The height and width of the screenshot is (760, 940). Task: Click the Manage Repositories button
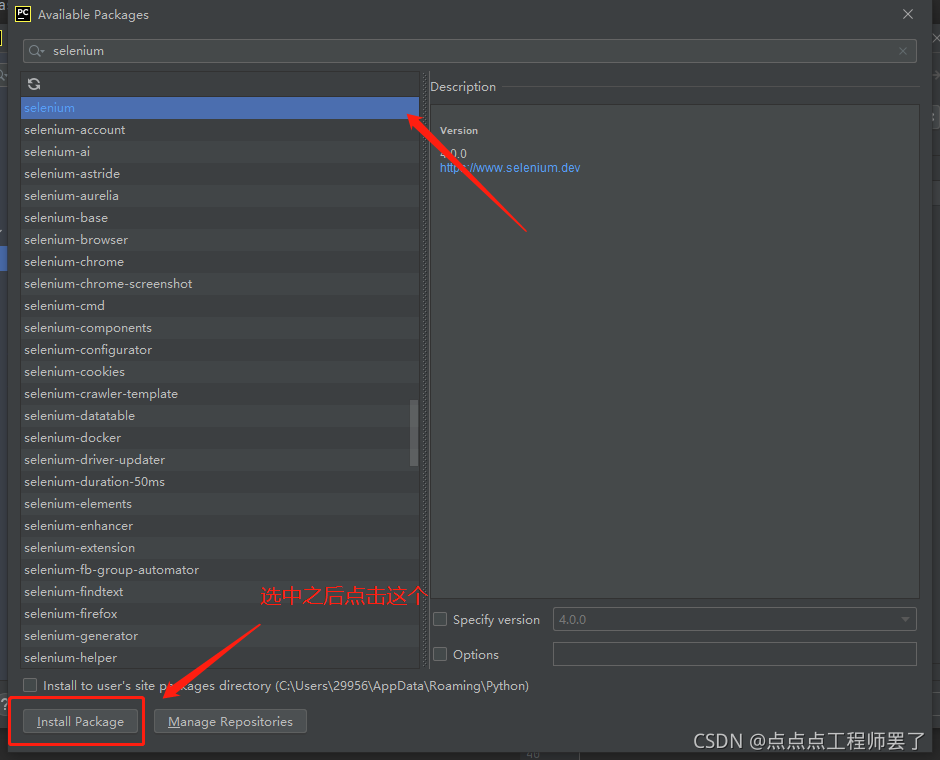coord(230,721)
